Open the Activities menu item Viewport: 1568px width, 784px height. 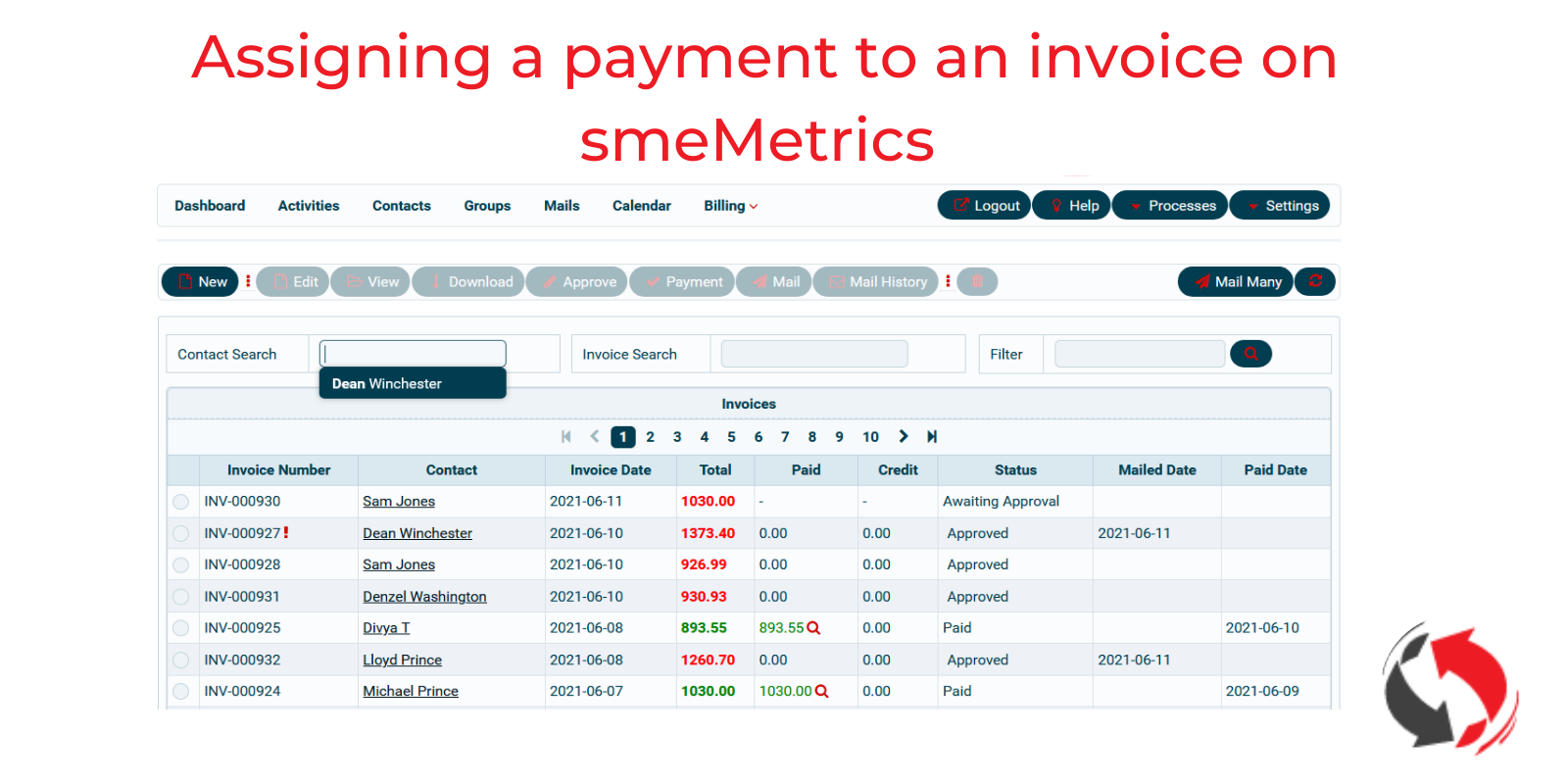point(309,206)
